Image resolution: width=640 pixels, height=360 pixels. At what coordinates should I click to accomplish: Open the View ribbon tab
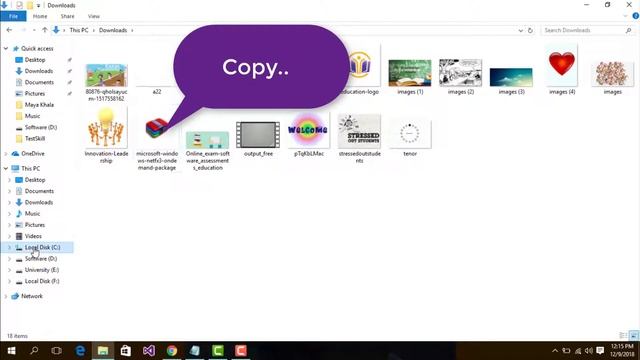pyautogui.click(x=93, y=16)
